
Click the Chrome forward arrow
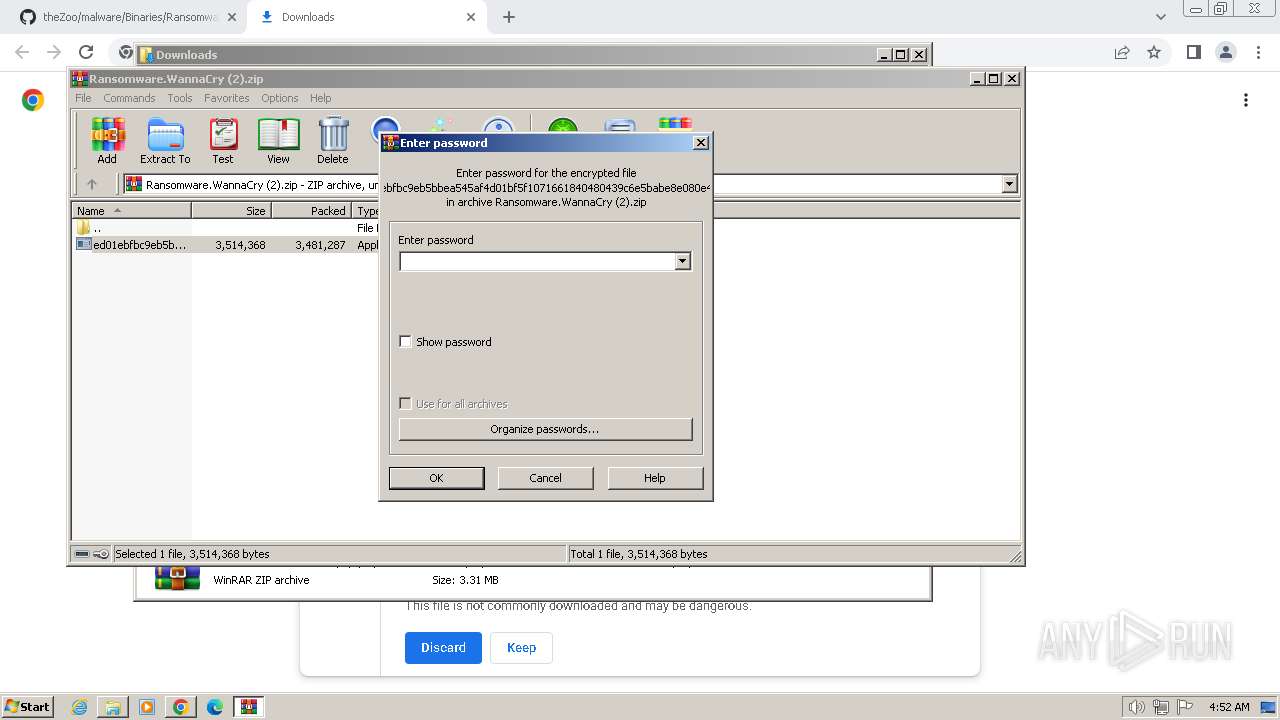54,52
